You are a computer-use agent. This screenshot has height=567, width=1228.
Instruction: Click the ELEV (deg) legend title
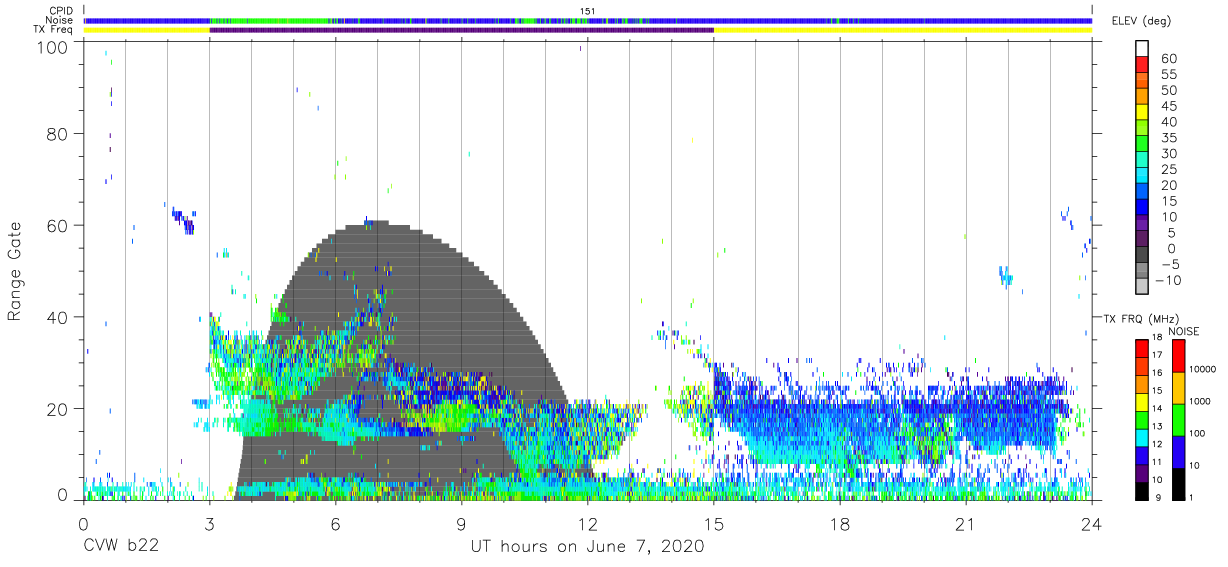click(1140, 21)
